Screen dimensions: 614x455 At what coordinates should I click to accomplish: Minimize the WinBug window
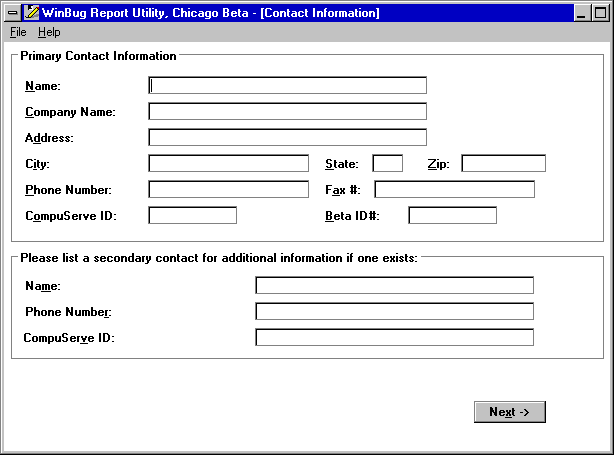581,13
